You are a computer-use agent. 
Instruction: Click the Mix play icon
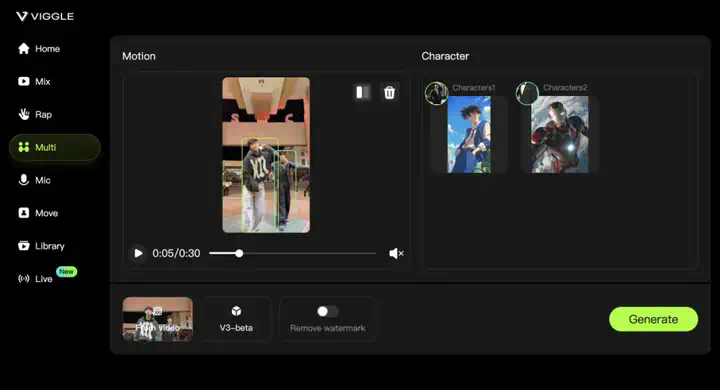coord(23,81)
